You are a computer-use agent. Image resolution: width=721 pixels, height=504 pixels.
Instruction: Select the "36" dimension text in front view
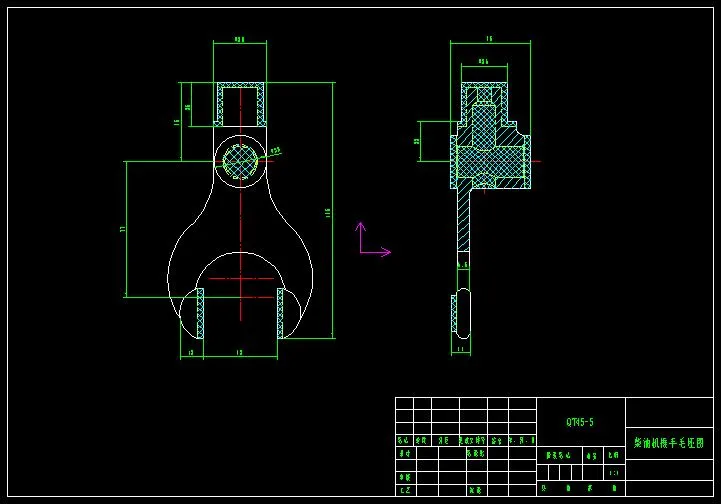[x=188, y=107]
